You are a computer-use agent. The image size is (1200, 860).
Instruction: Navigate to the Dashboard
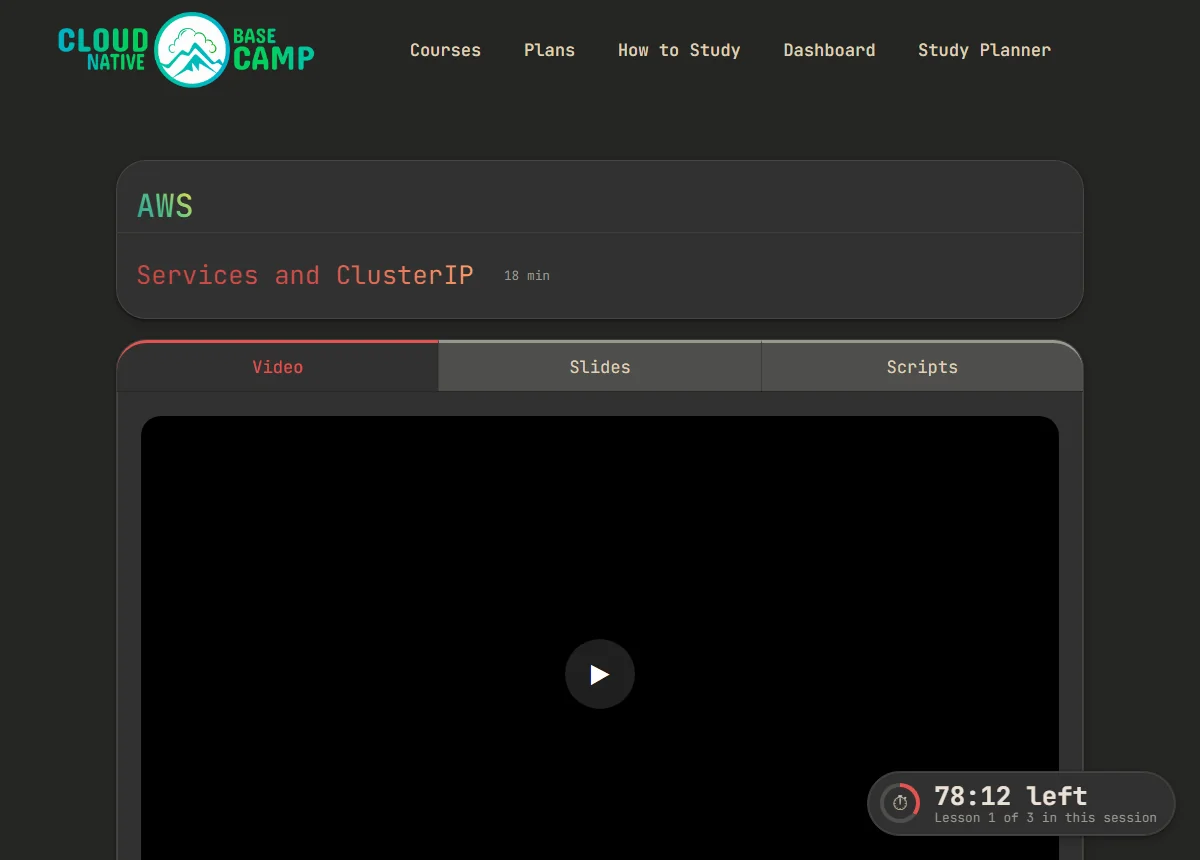pos(829,50)
